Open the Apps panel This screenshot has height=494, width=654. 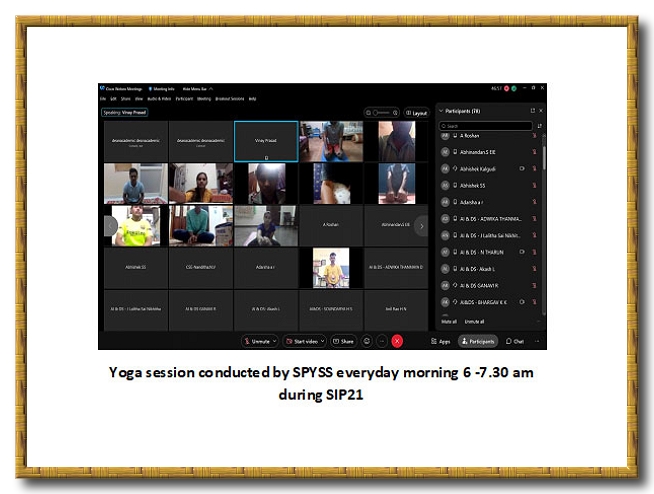[x=441, y=341]
